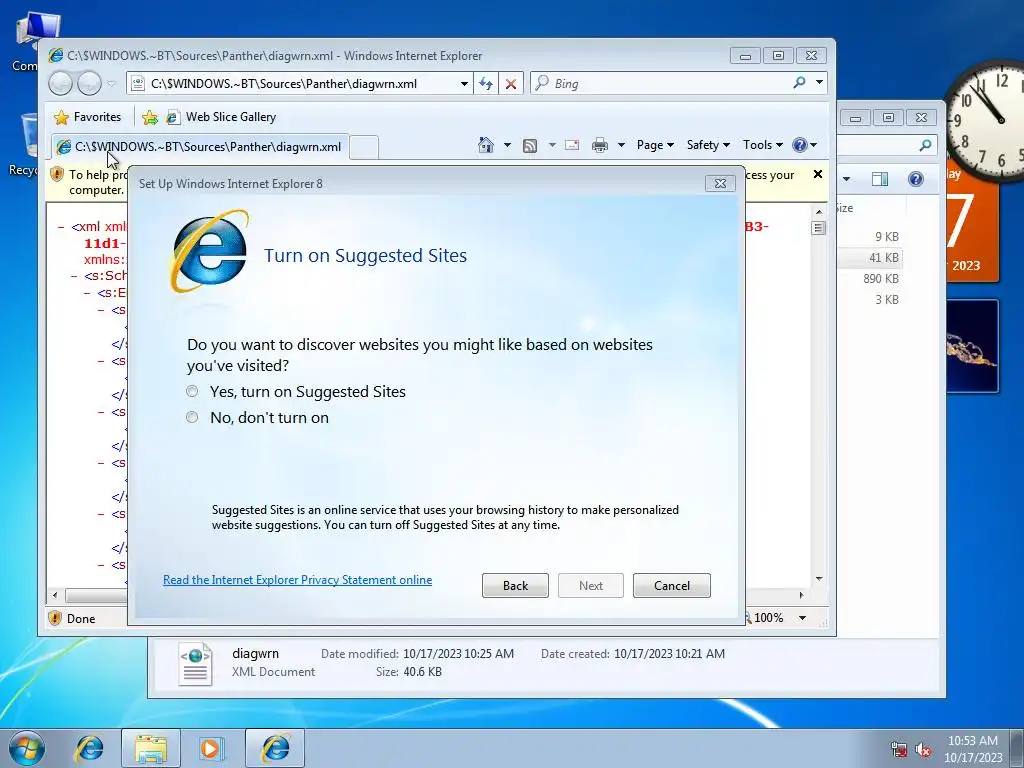Select the 41 KB file row in Explorer
The image size is (1024, 768).
(870, 258)
